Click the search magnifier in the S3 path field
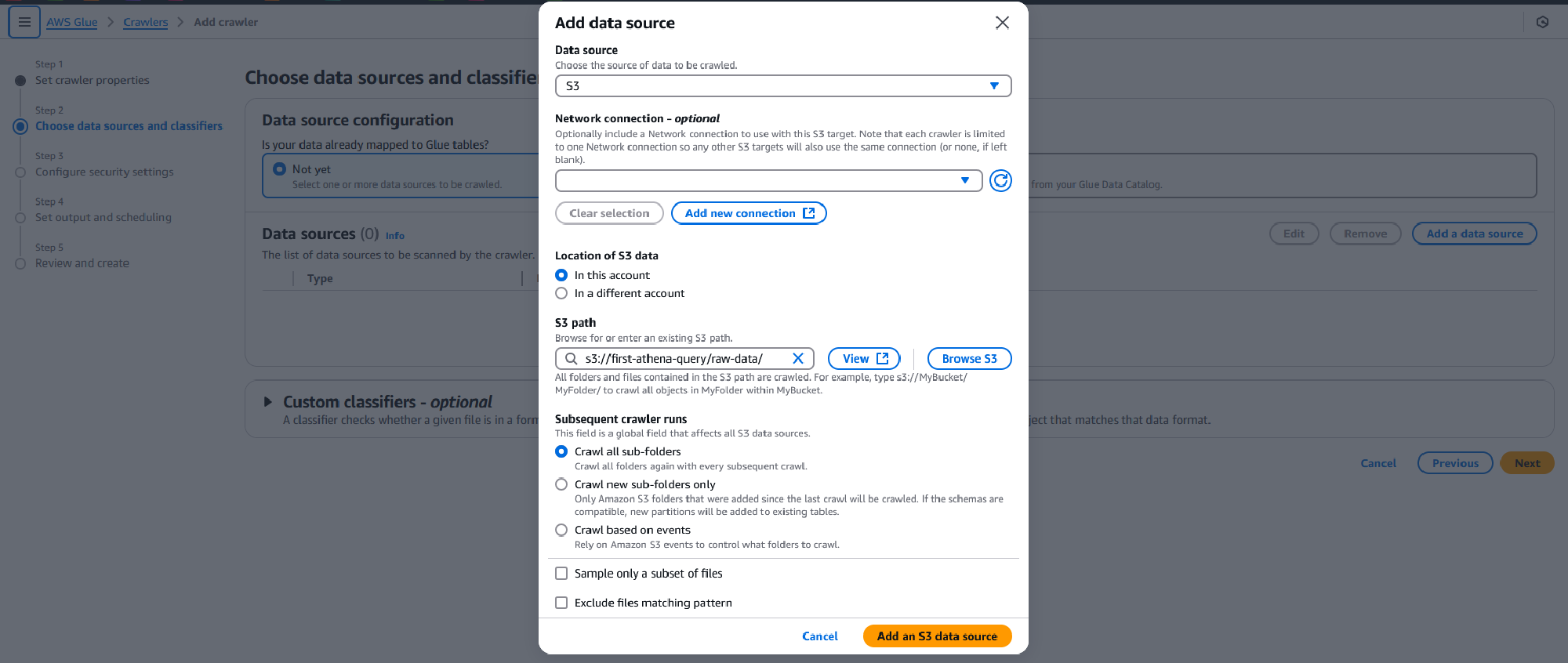This screenshot has width=1568, height=663. [570, 358]
